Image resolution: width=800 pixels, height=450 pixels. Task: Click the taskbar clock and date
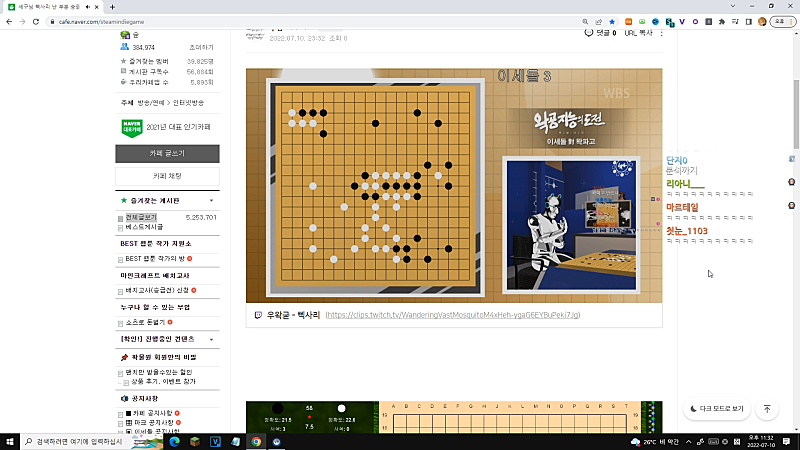point(761,442)
